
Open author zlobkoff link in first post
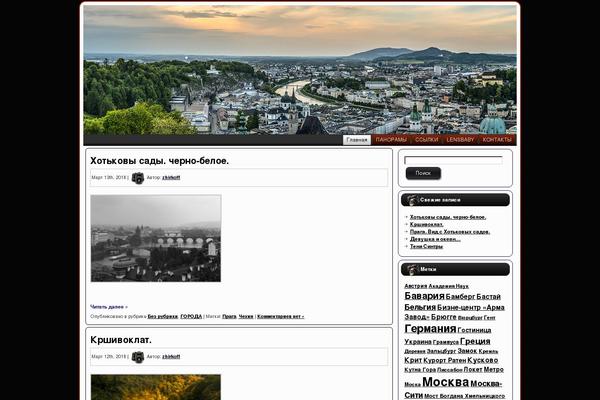pos(171,178)
